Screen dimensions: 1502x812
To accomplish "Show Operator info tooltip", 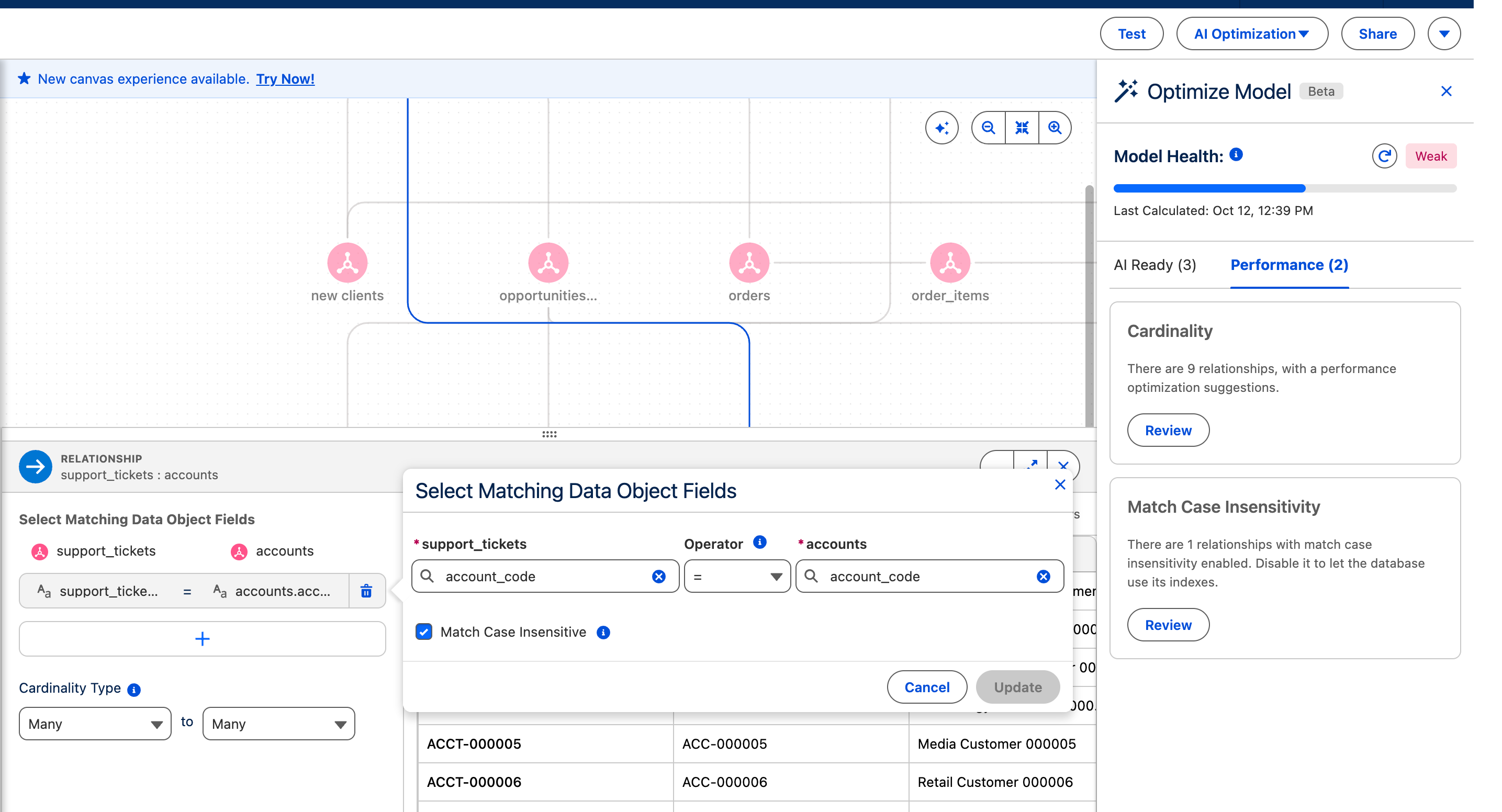I will [x=759, y=542].
